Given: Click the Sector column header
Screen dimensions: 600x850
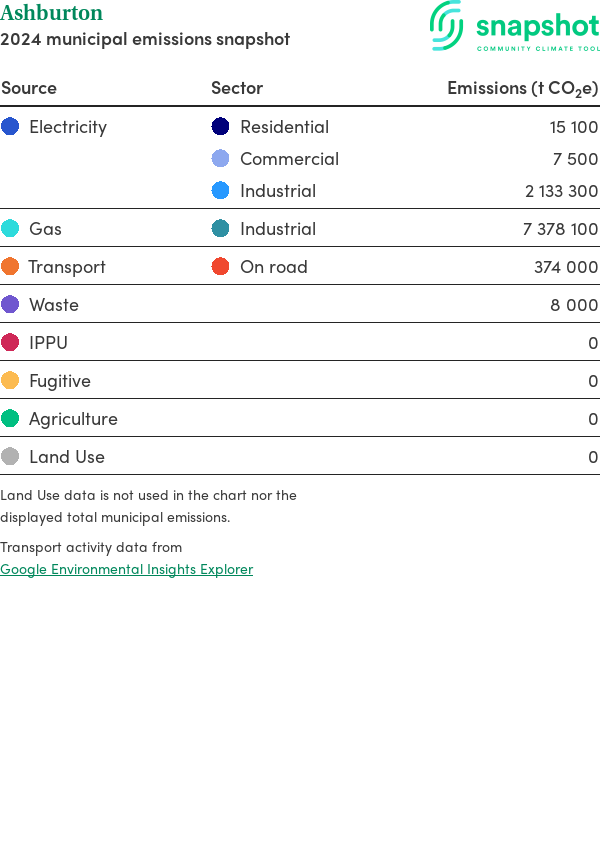Looking at the screenshot, I should (237, 88).
